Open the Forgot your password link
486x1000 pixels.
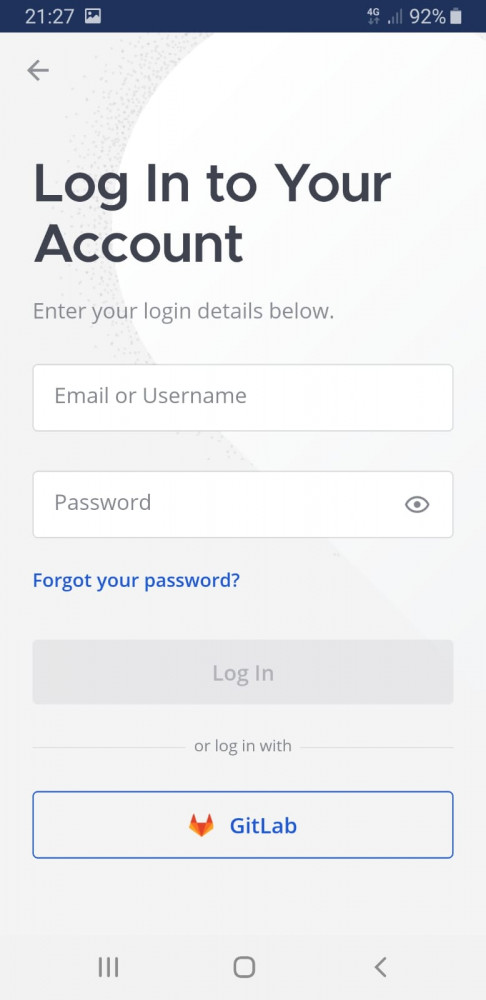pyautogui.click(x=136, y=580)
